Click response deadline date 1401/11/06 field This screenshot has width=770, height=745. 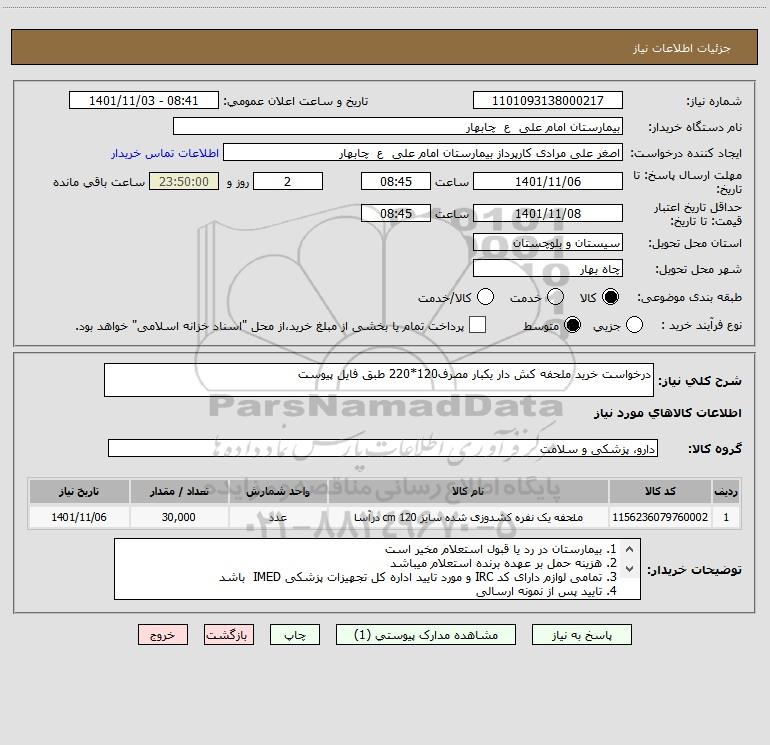coord(548,181)
